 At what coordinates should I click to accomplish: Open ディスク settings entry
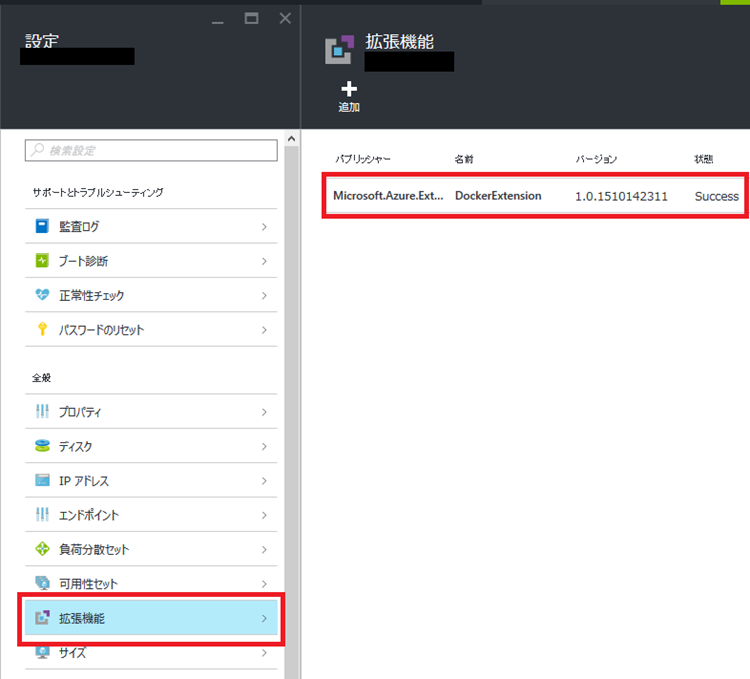151,446
